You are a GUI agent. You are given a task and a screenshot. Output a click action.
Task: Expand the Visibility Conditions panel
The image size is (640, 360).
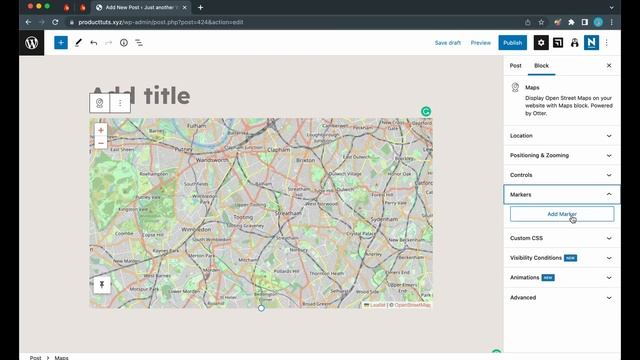tap(562, 258)
